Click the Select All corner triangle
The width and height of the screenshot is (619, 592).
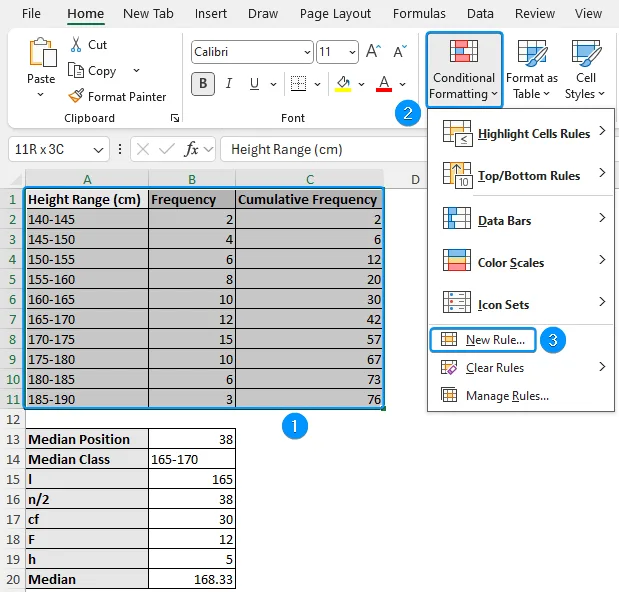click(16, 180)
